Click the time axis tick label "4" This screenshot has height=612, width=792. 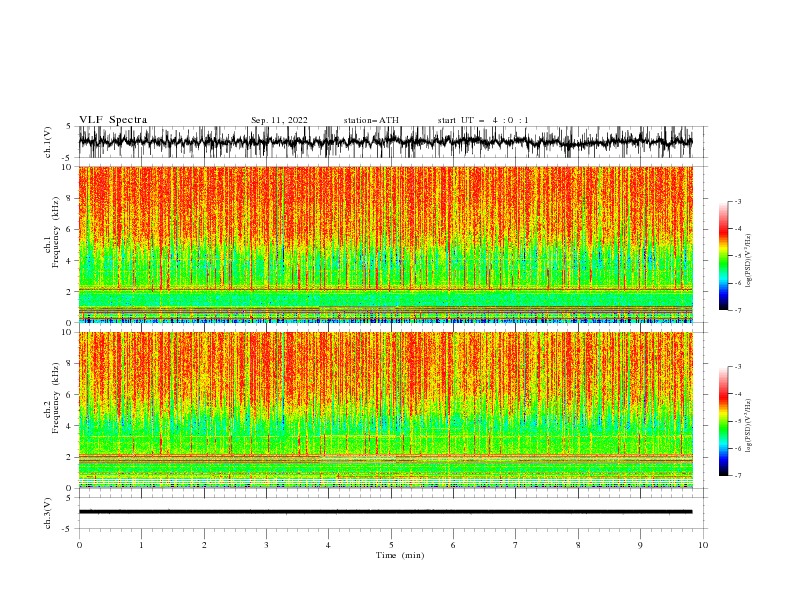(328, 545)
